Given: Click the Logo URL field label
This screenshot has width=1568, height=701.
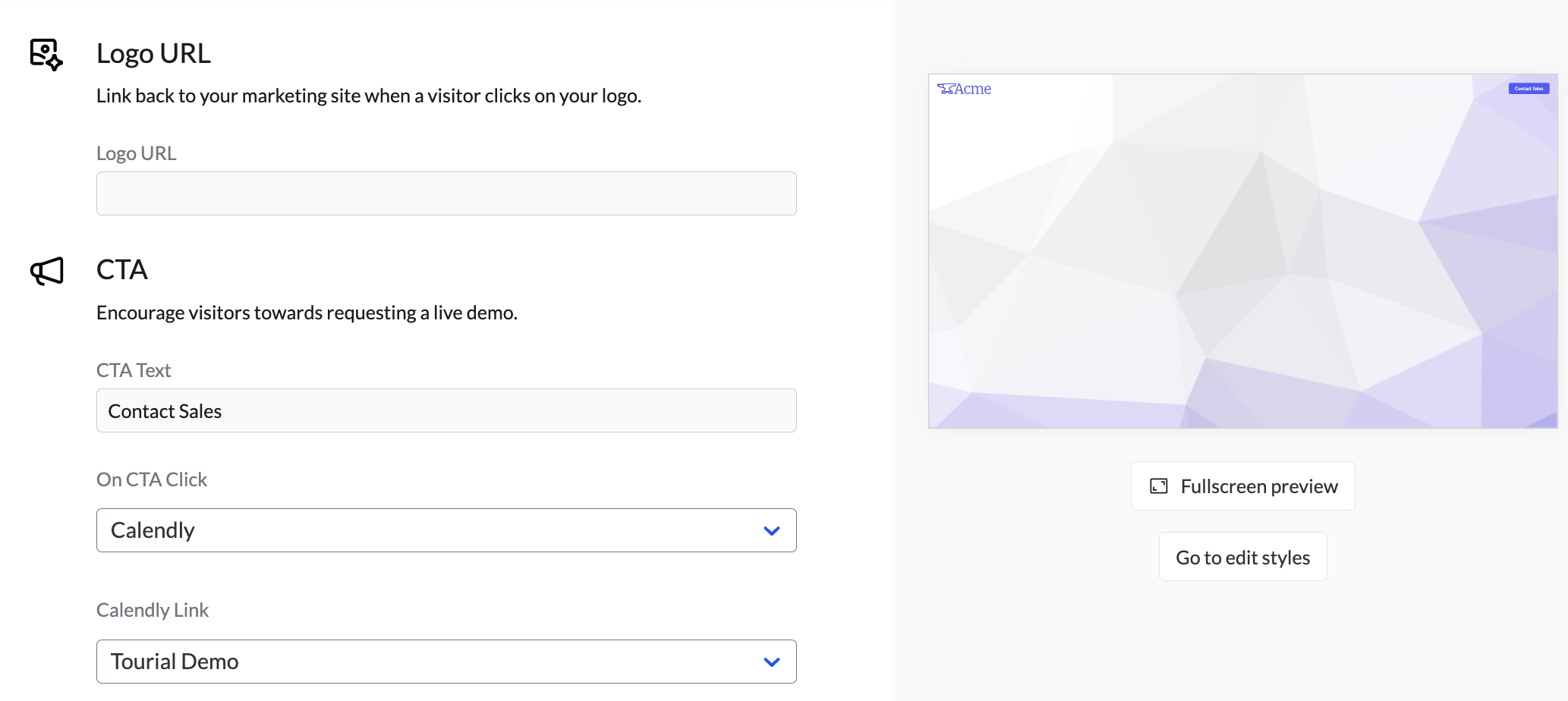Looking at the screenshot, I should [136, 153].
